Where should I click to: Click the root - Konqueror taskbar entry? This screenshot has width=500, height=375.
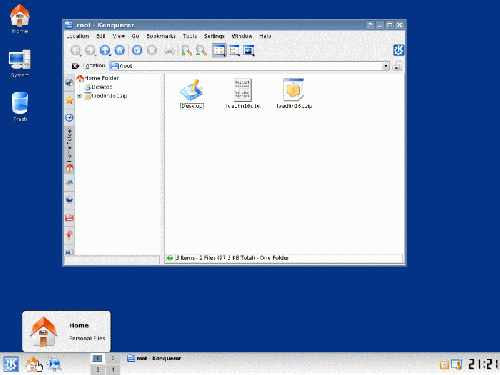coord(154,358)
